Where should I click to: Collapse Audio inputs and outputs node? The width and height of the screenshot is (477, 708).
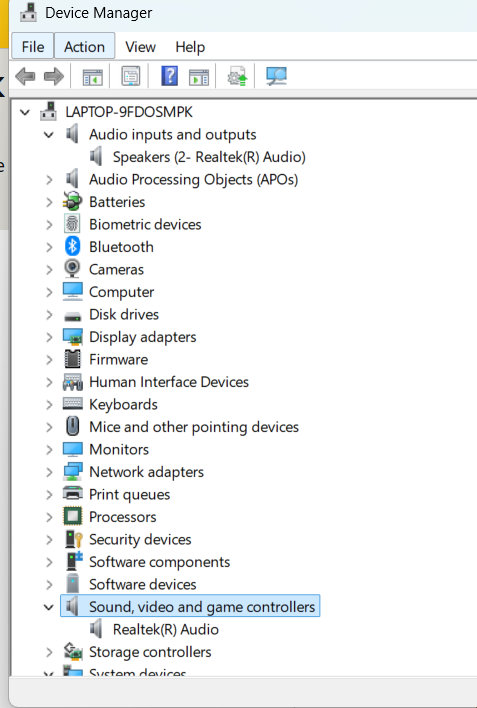(49, 135)
